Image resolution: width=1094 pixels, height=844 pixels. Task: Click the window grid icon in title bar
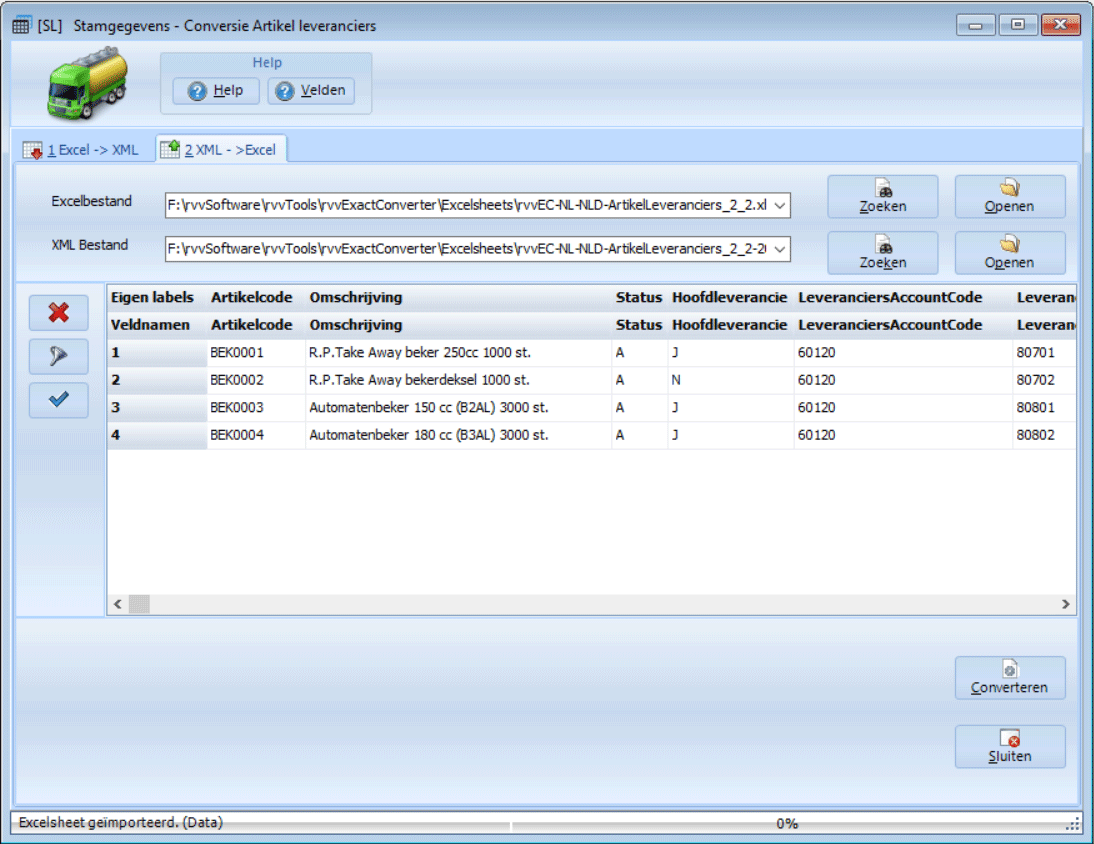click(x=21, y=26)
